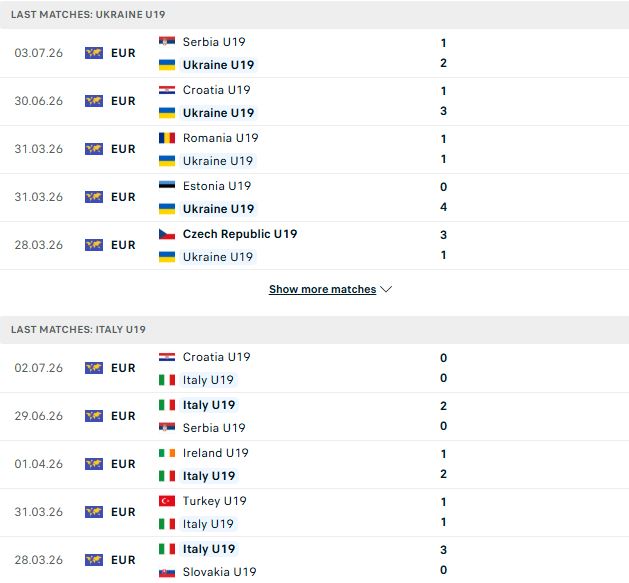Click Slovakia U19 team name
The height and width of the screenshot is (583, 629).
coord(219,572)
